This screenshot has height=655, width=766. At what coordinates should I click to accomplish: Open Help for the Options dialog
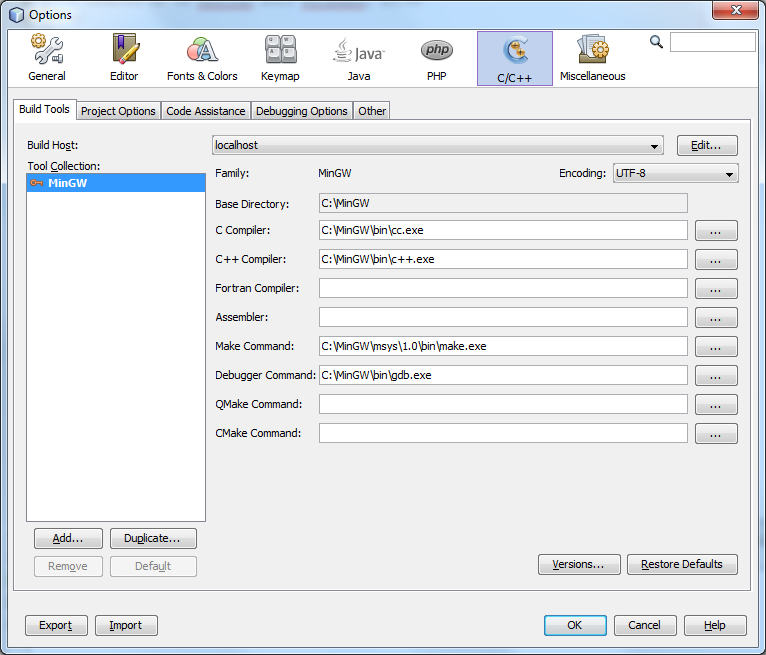(x=715, y=626)
